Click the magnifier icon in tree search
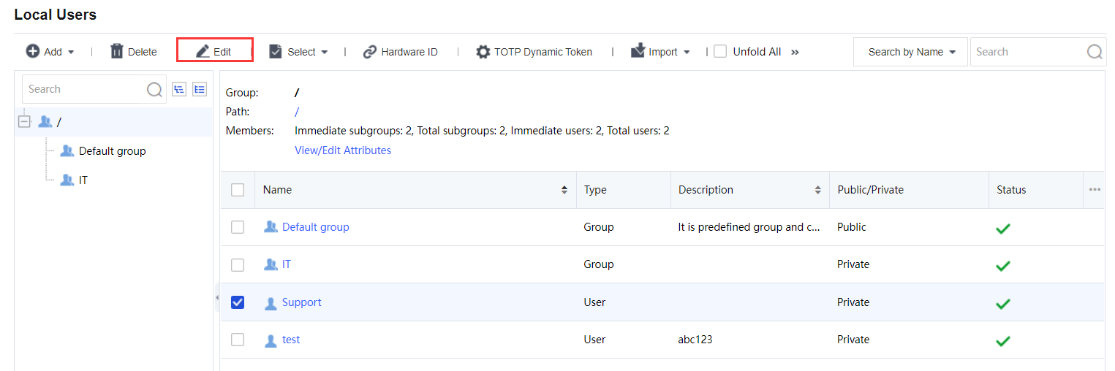Image resolution: width=1115 pixels, height=371 pixels. 154,90
